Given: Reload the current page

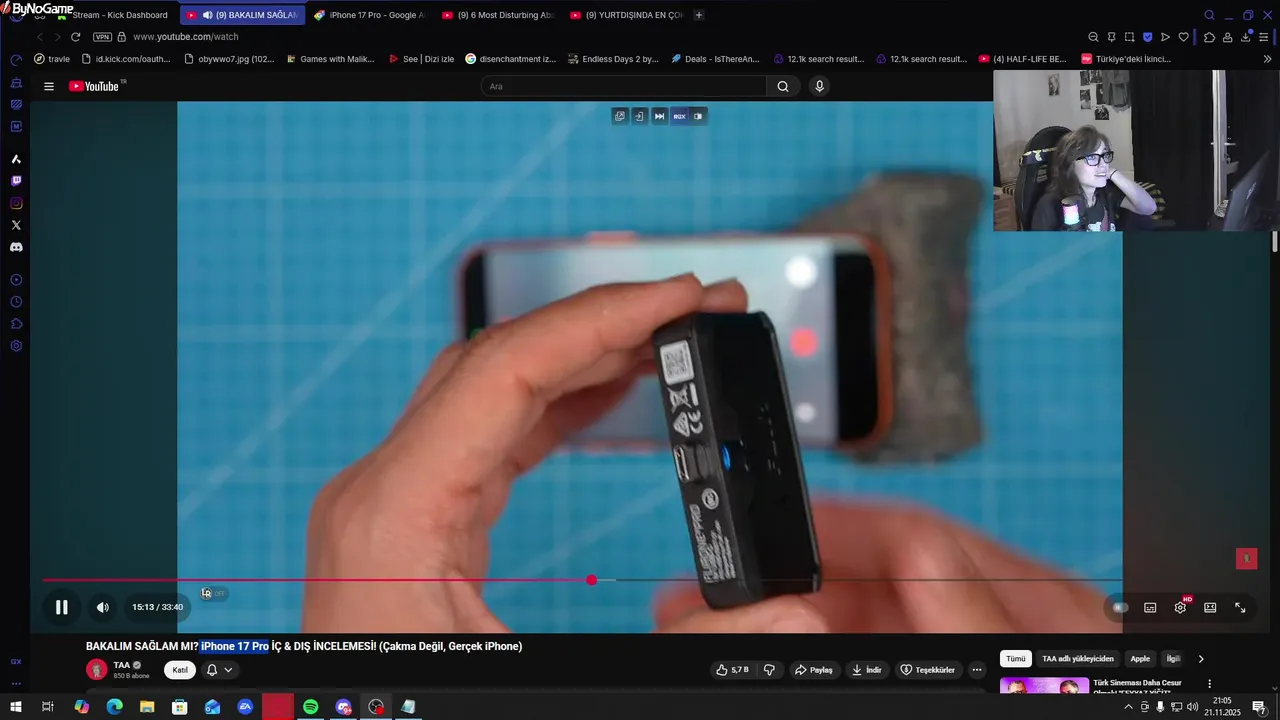Looking at the screenshot, I should [75, 37].
